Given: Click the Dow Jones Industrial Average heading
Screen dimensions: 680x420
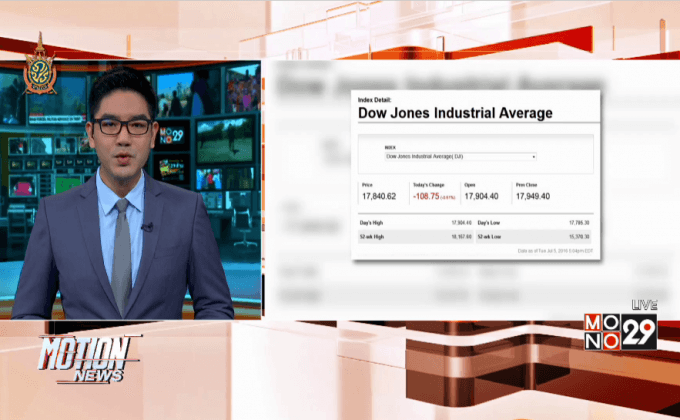Looking at the screenshot, I should (x=455, y=114).
